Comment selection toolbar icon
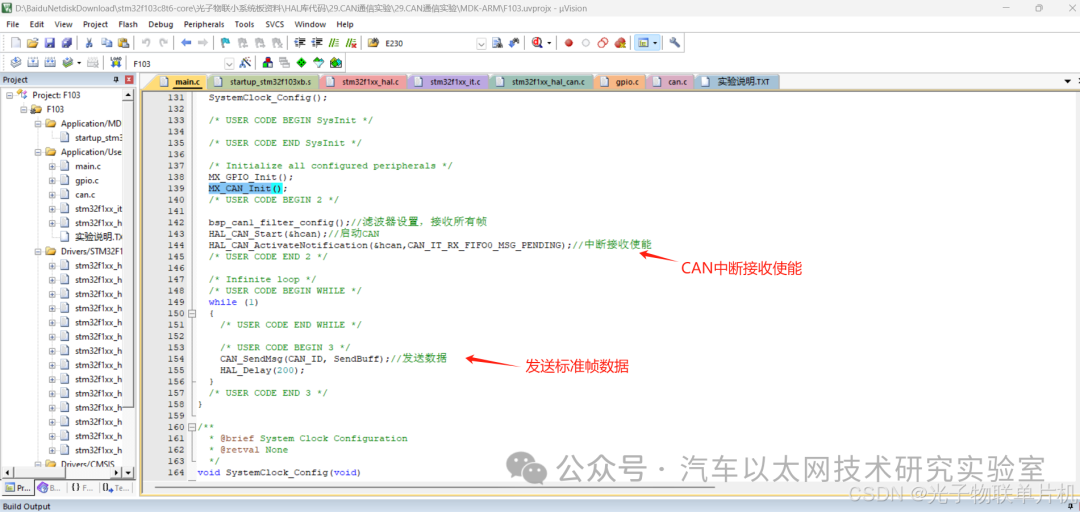Viewport: 1080px width, 512px height. 334,43
